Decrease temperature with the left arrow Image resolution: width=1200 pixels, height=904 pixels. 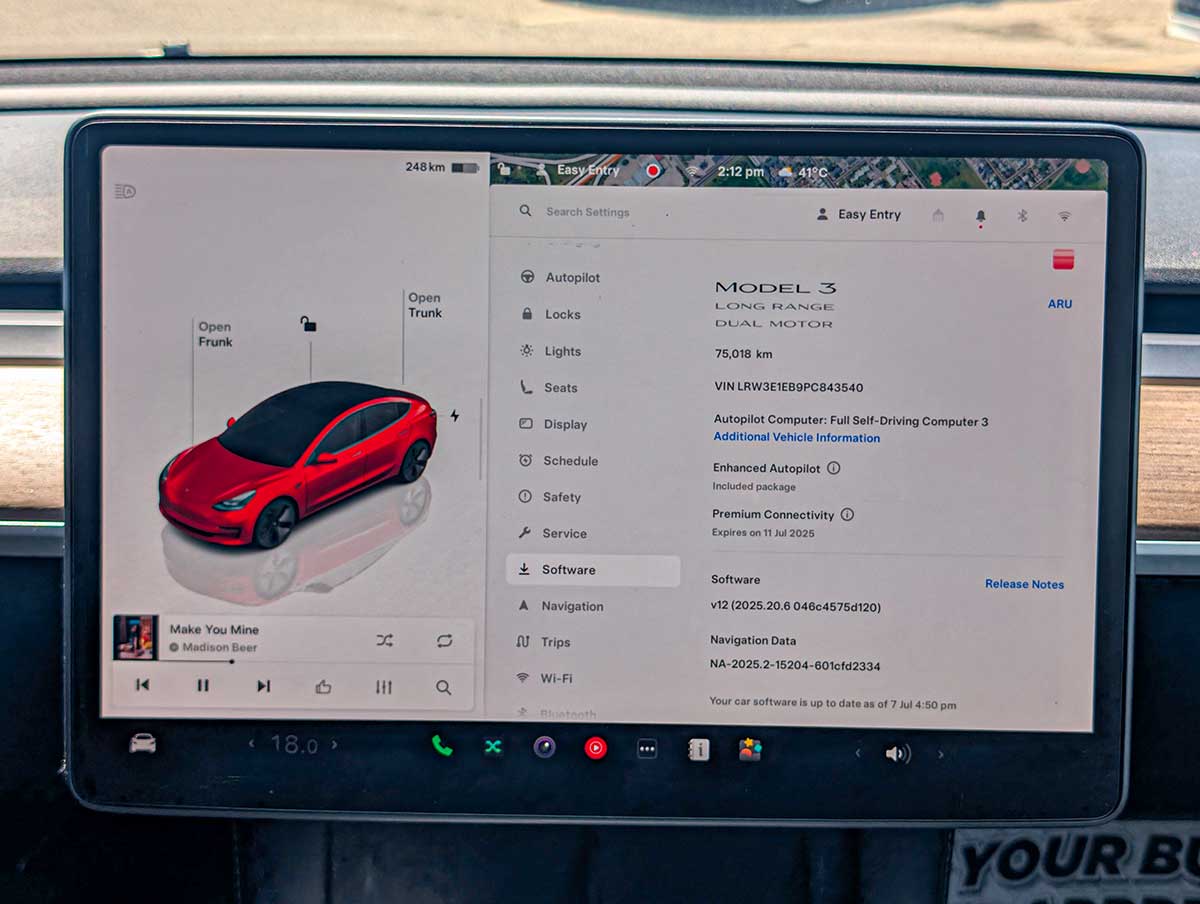pos(252,744)
